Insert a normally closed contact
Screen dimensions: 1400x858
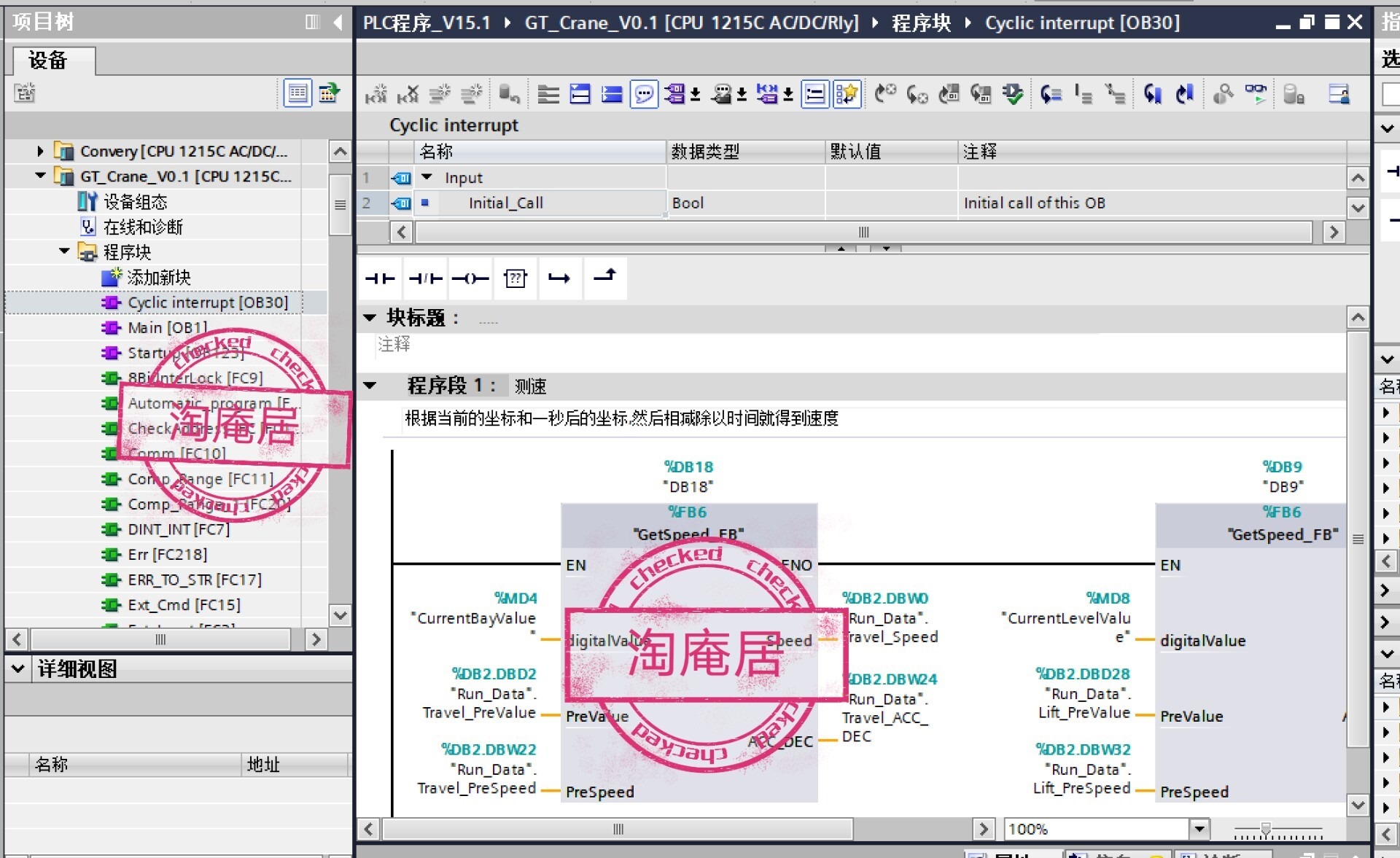coord(425,278)
